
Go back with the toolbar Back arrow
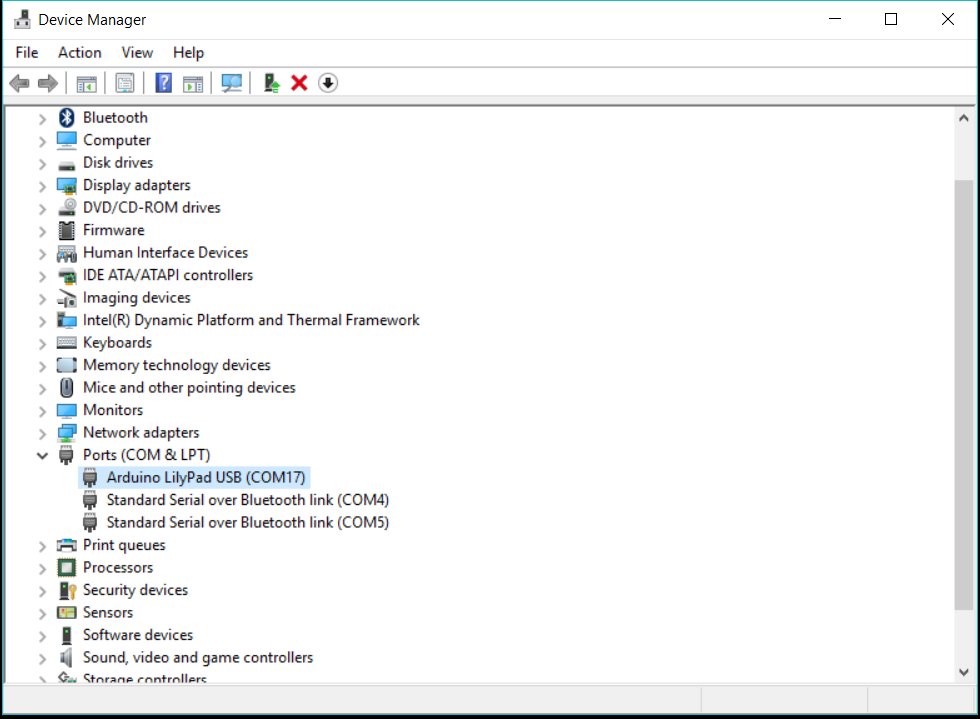20,83
